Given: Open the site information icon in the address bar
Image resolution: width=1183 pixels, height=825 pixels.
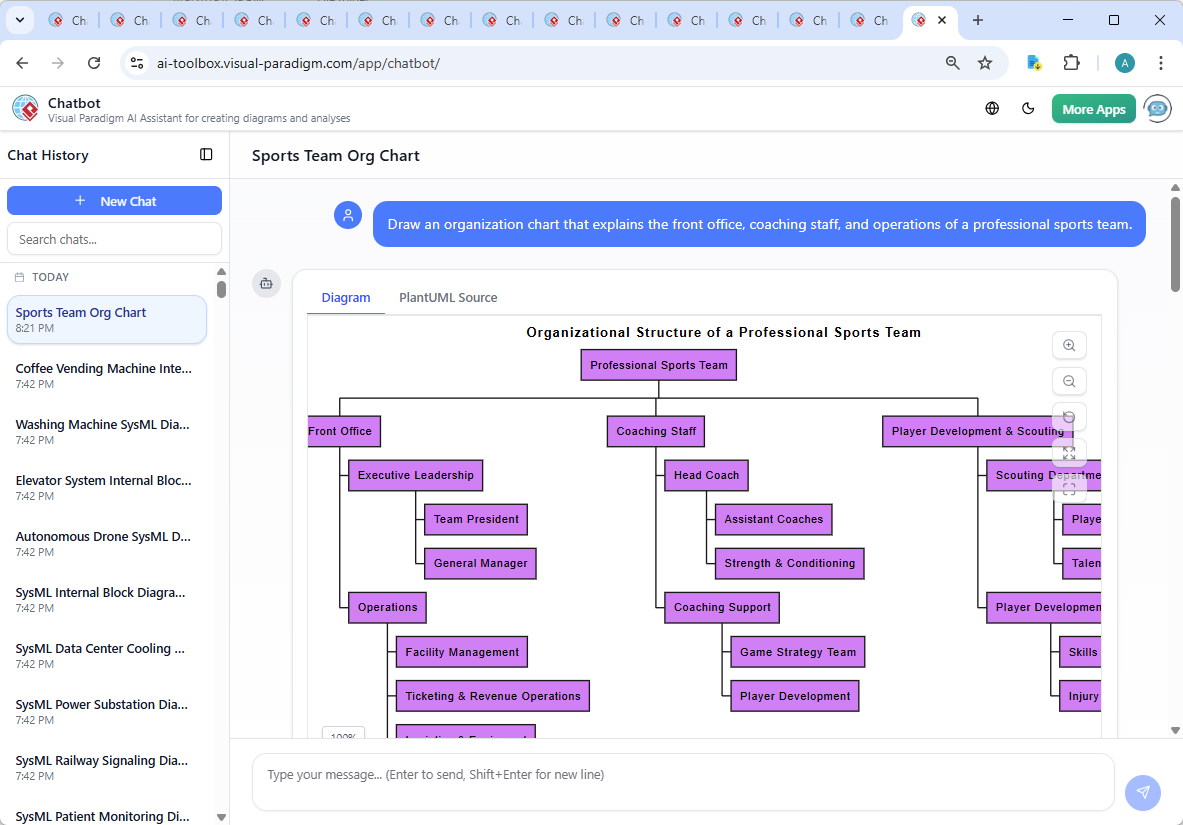Looking at the screenshot, I should (136, 62).
